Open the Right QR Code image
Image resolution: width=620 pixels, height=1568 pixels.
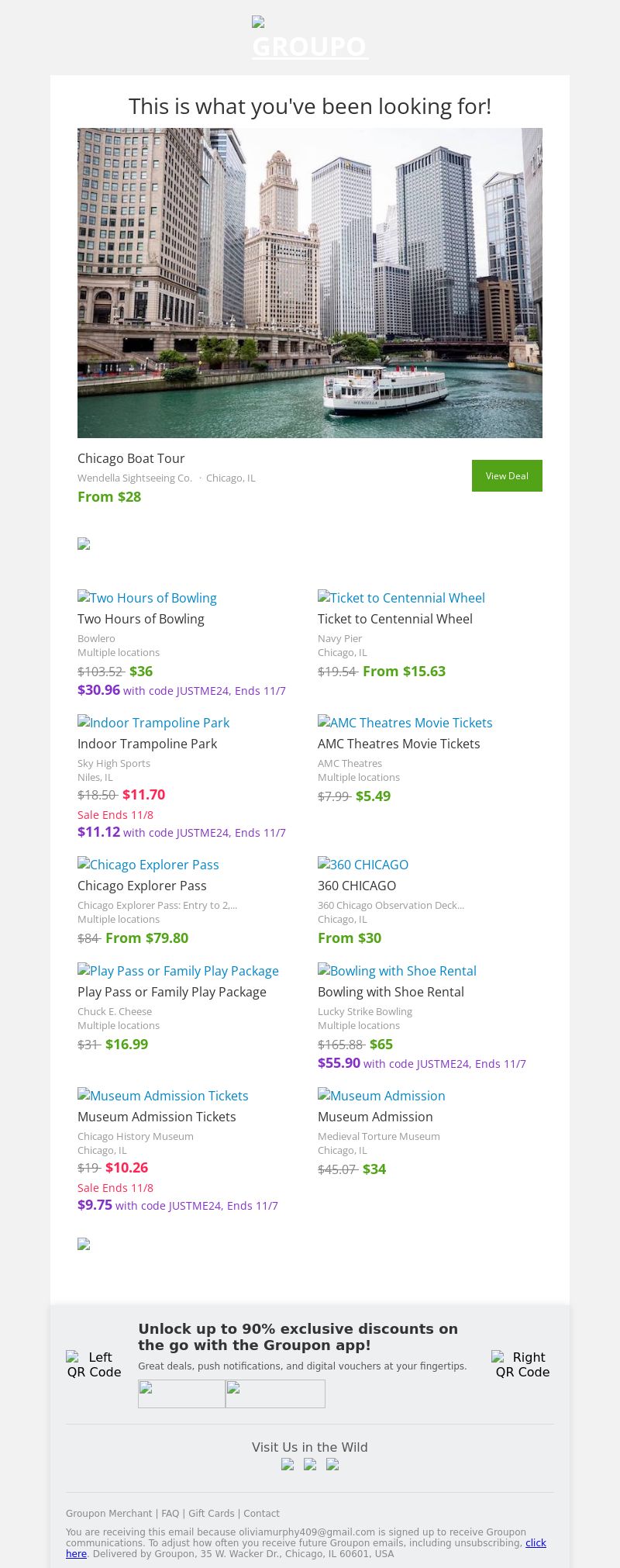(522, 1364)
